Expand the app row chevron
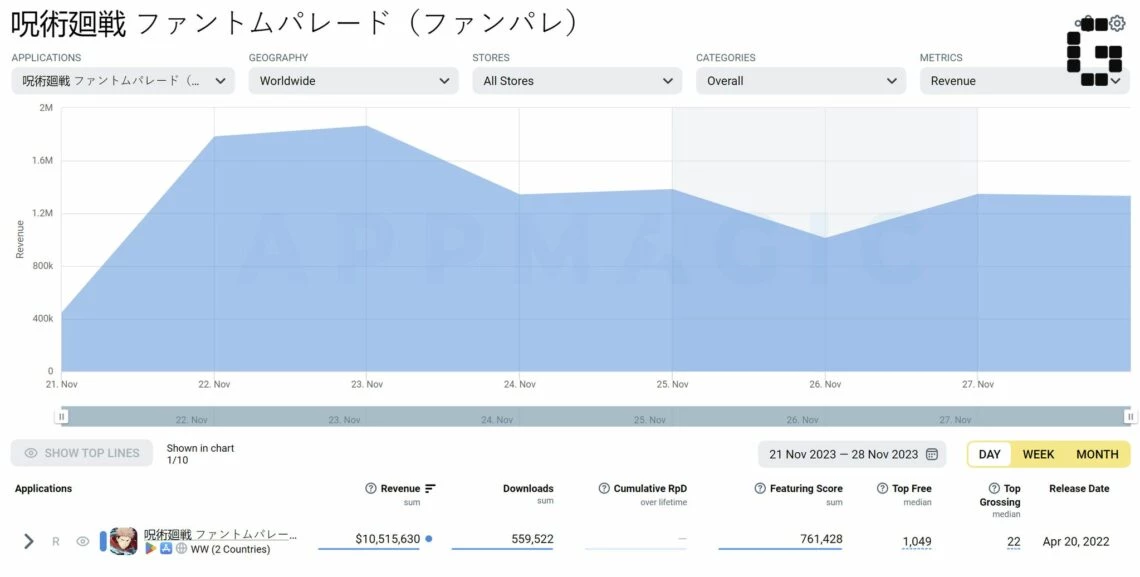The image size is (1140, 577). [x=28, y=541]
